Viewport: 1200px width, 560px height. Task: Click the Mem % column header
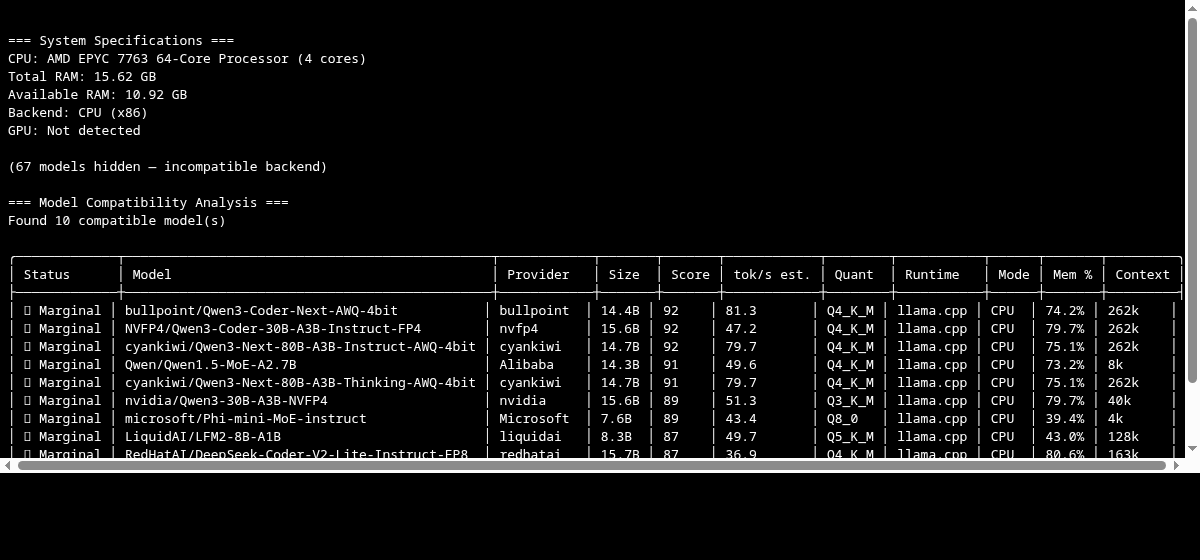(1072, 275)
